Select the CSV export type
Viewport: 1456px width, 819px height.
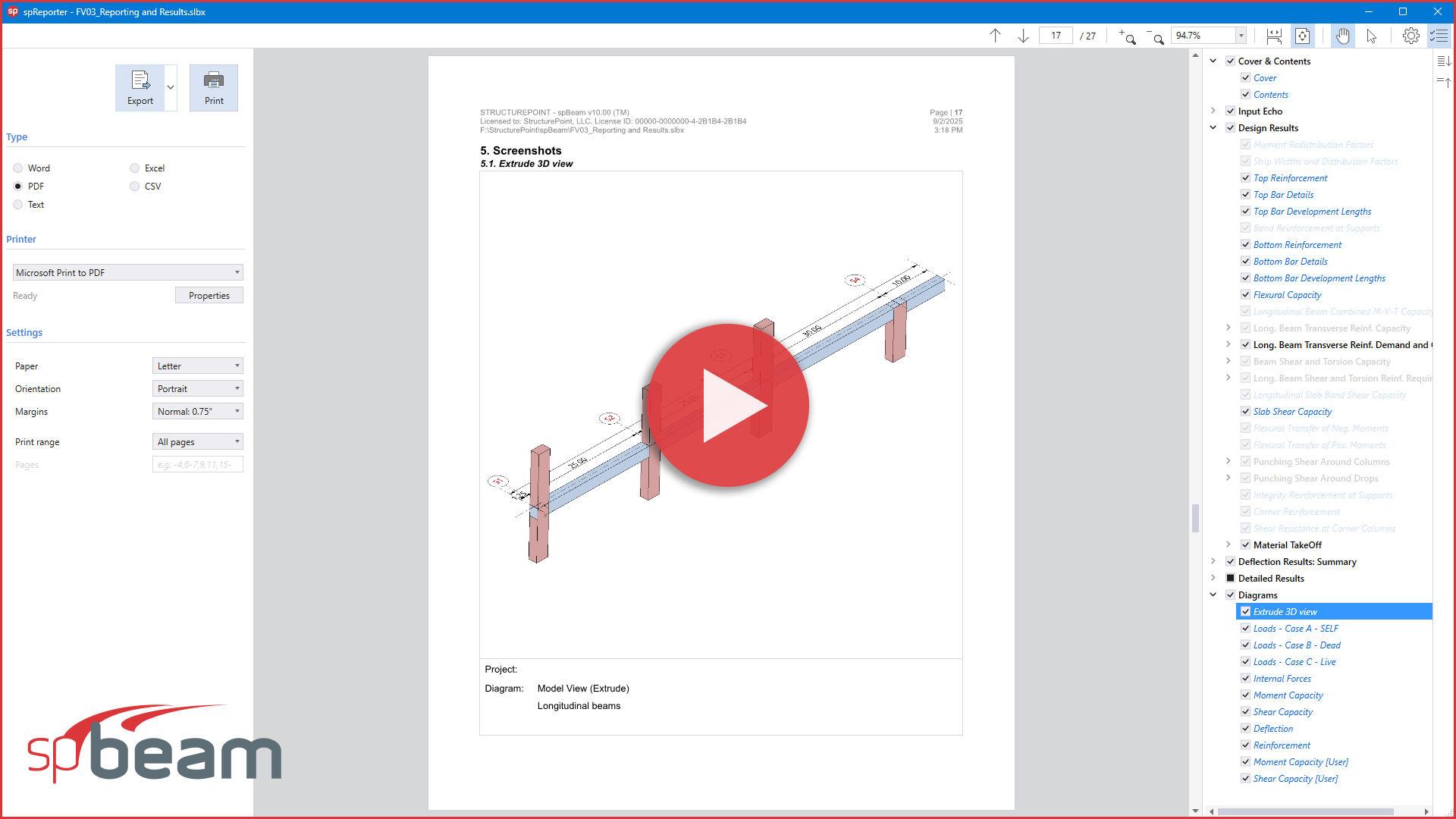point(135,187)
